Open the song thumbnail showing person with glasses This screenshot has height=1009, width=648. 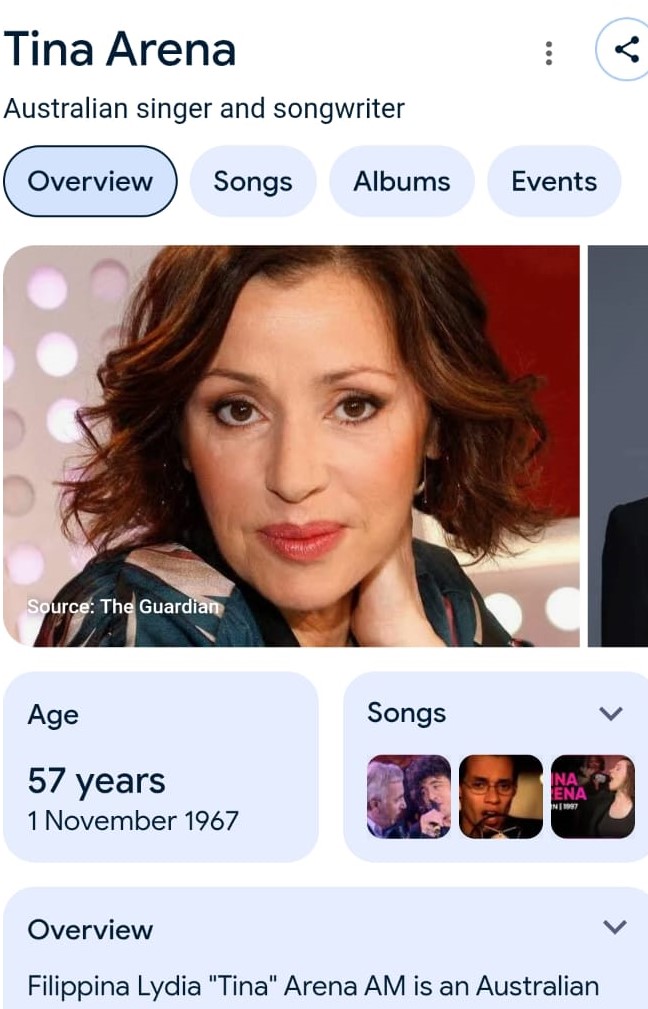(500, 796)
